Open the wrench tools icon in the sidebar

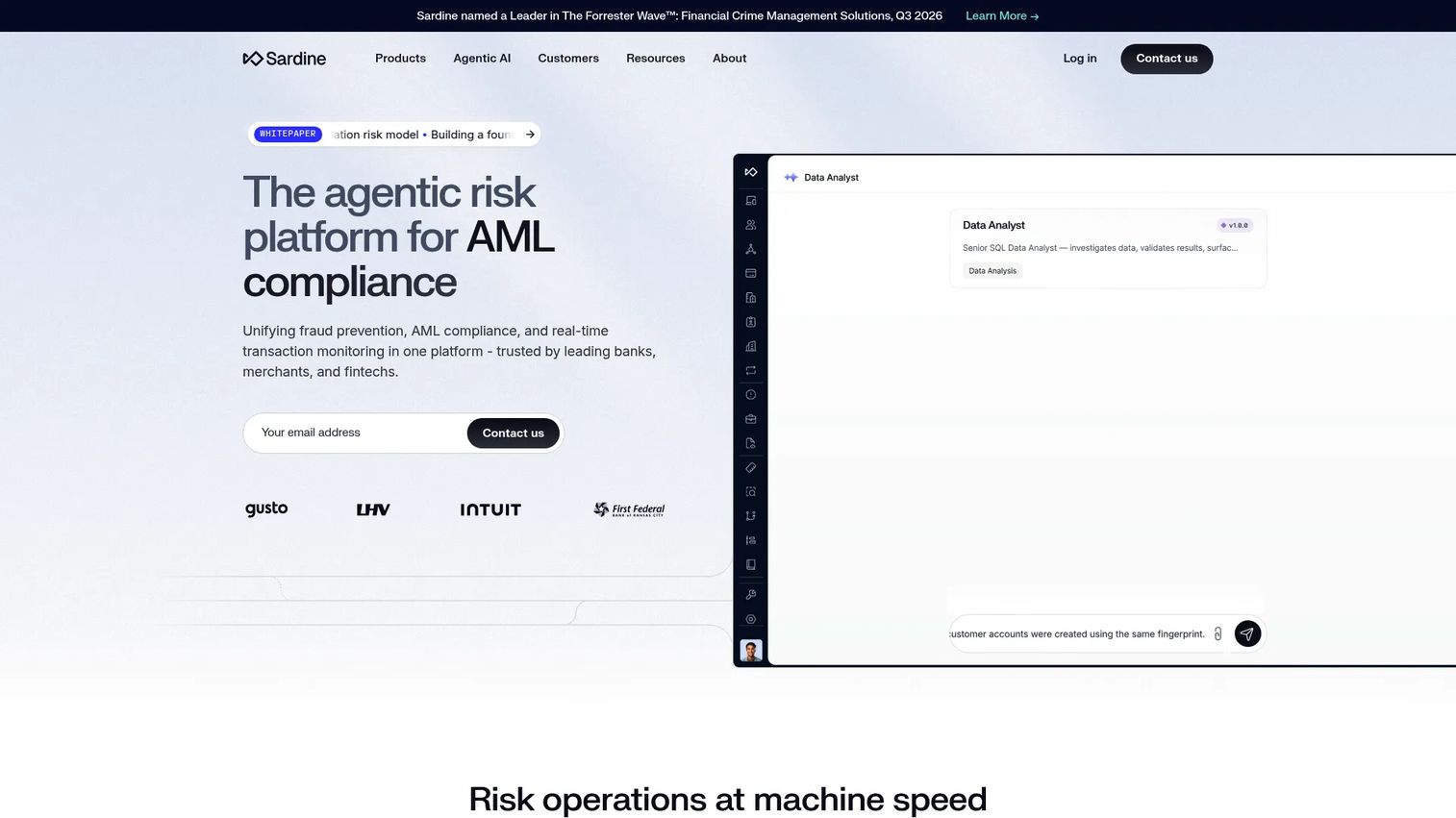pos(751,595)
